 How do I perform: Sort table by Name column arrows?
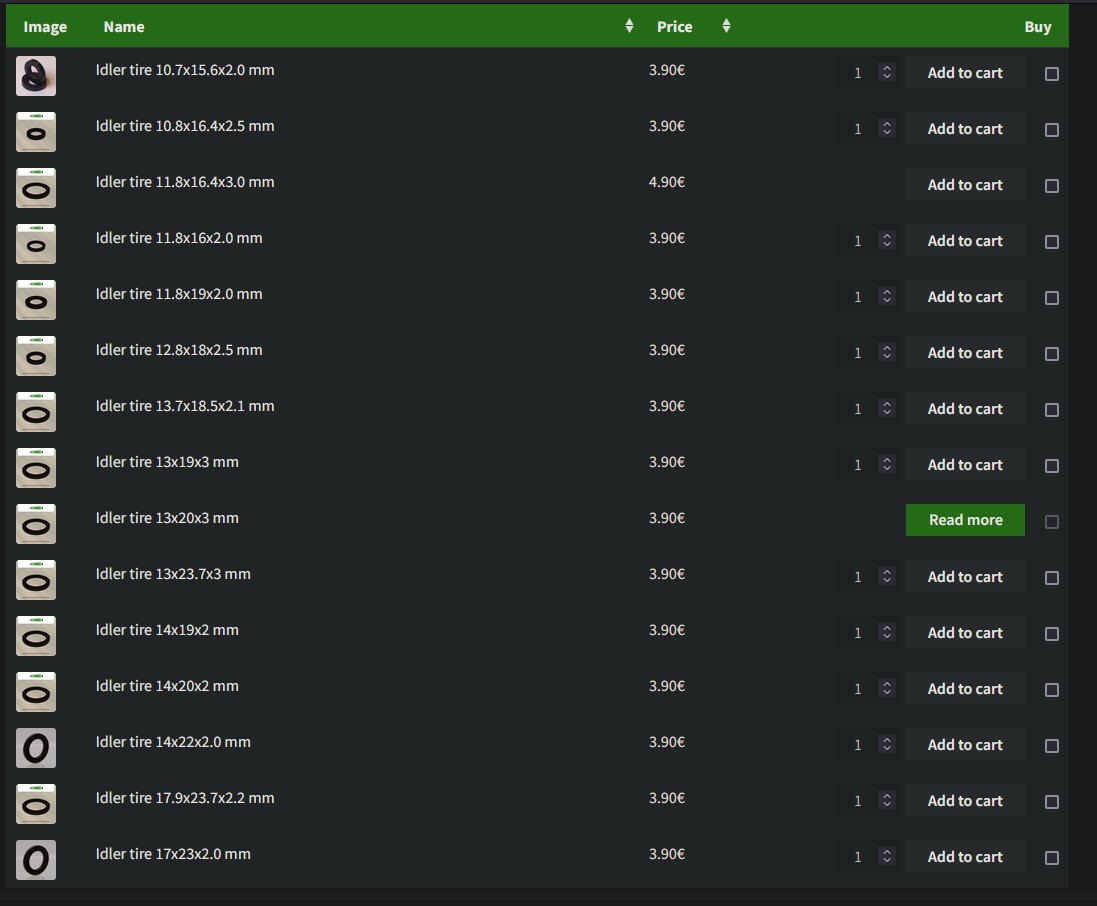coord(629,26)
